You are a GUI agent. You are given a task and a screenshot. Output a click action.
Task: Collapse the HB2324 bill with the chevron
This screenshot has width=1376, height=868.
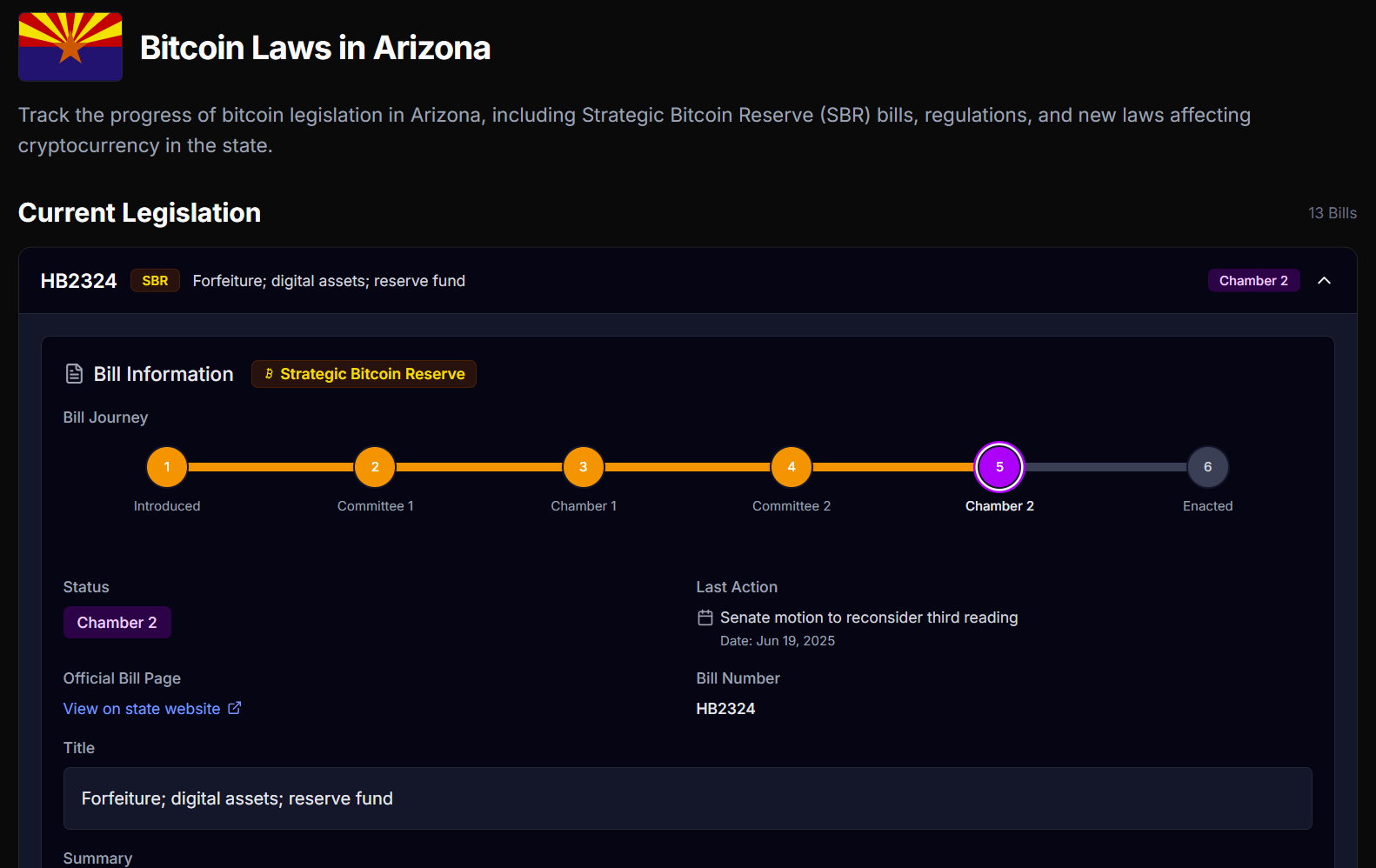coord(1324,280)
